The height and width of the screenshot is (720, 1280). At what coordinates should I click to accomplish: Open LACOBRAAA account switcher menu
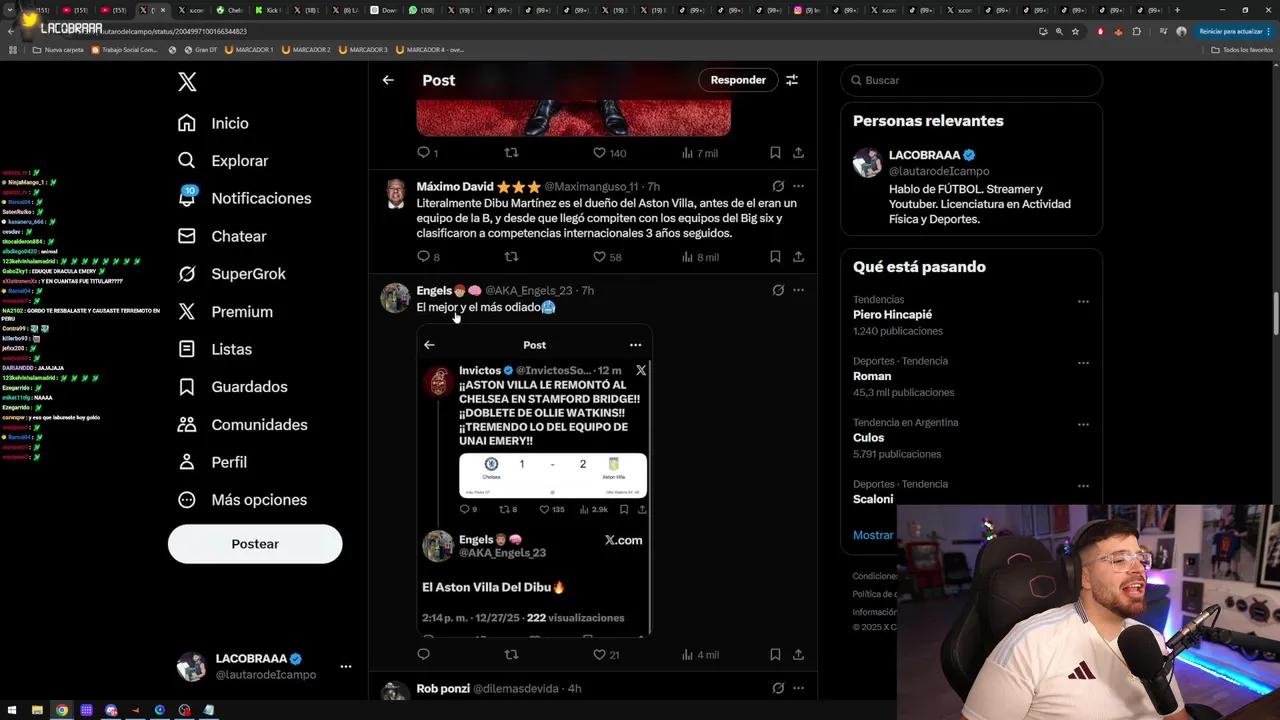pos(264,666)
